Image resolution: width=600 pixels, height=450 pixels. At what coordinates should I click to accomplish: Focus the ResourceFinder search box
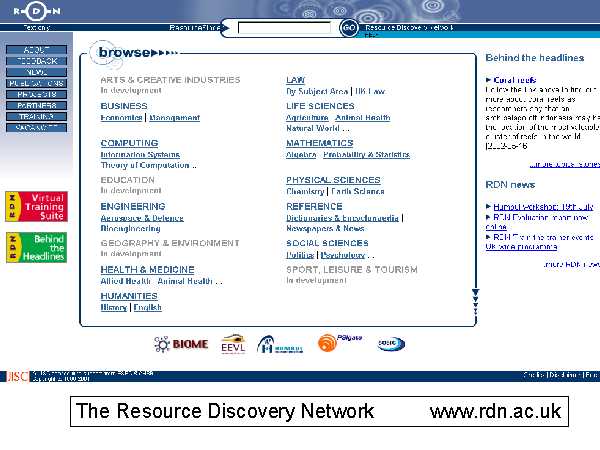tap(284, 28)
